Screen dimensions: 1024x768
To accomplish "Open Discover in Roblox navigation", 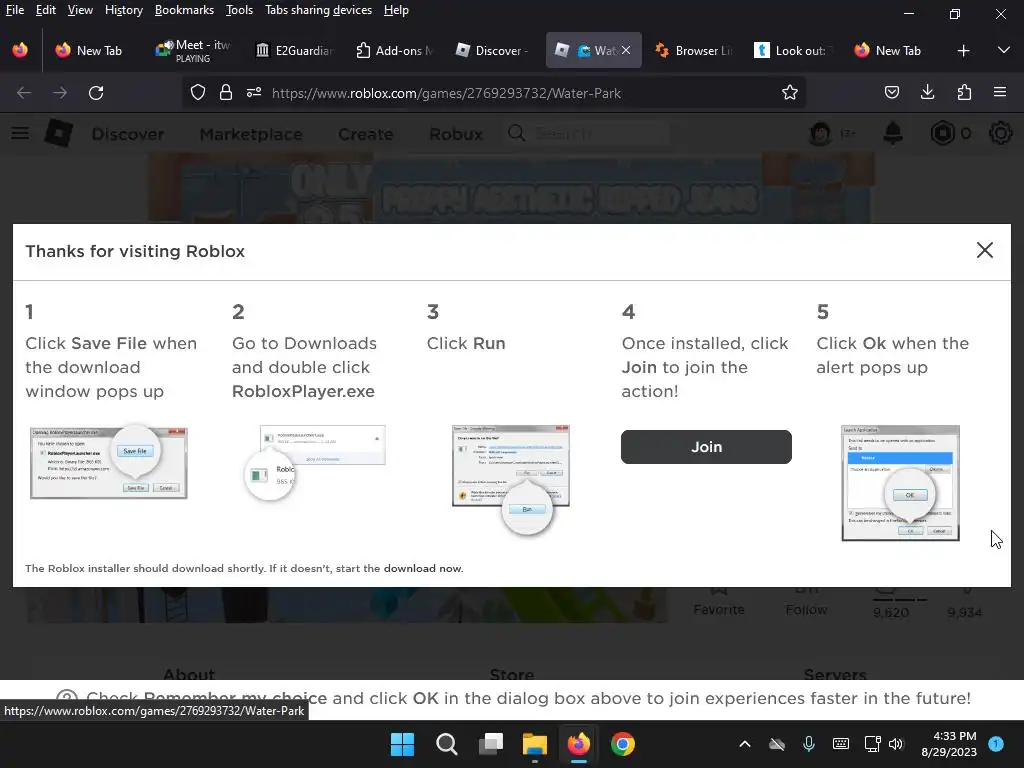I will click(128, 134).
